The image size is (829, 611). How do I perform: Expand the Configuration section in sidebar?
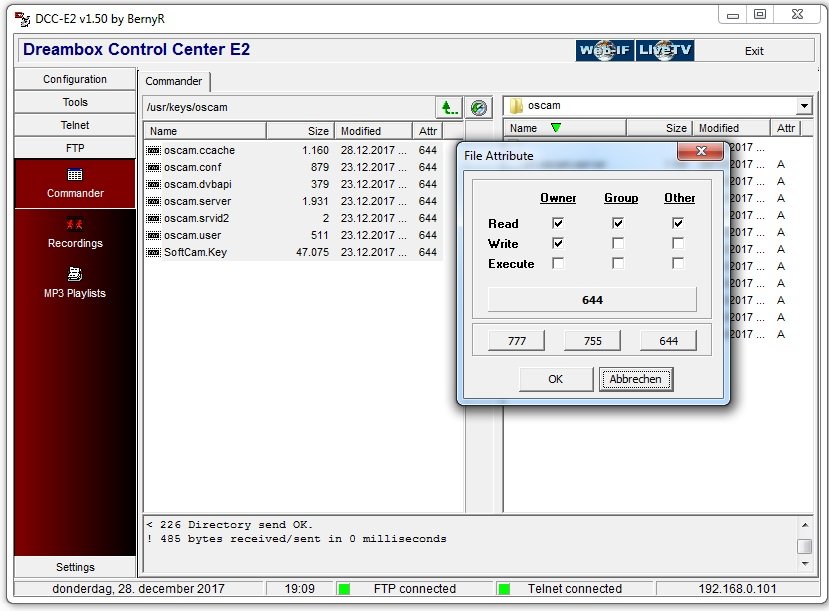click(x=75, y=79)
